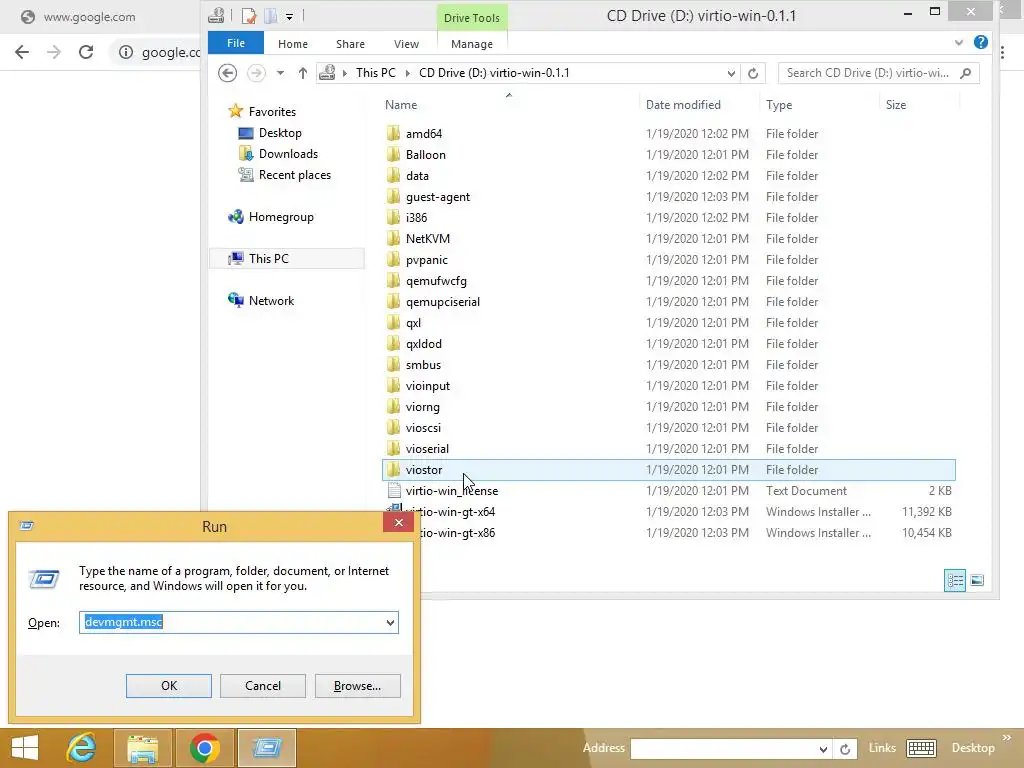Viewport: 1024px width, 768px height.
Task: Switch to Large icons view
Action: [977, 580]
